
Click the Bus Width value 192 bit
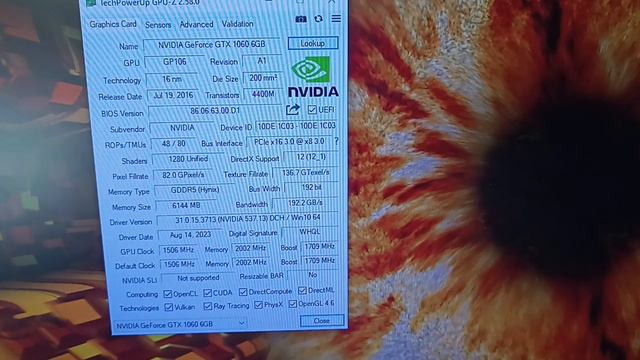tap(311, 187)
